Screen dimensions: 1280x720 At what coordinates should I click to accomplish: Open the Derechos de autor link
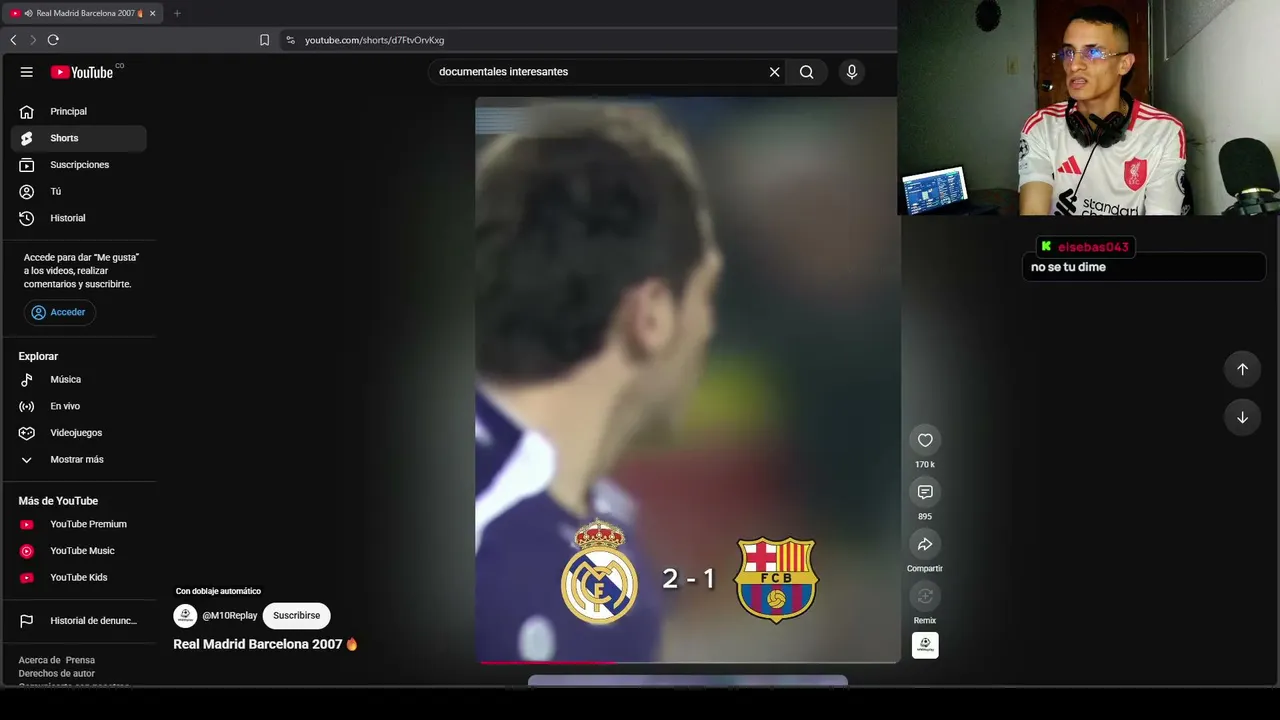[56, 674]
